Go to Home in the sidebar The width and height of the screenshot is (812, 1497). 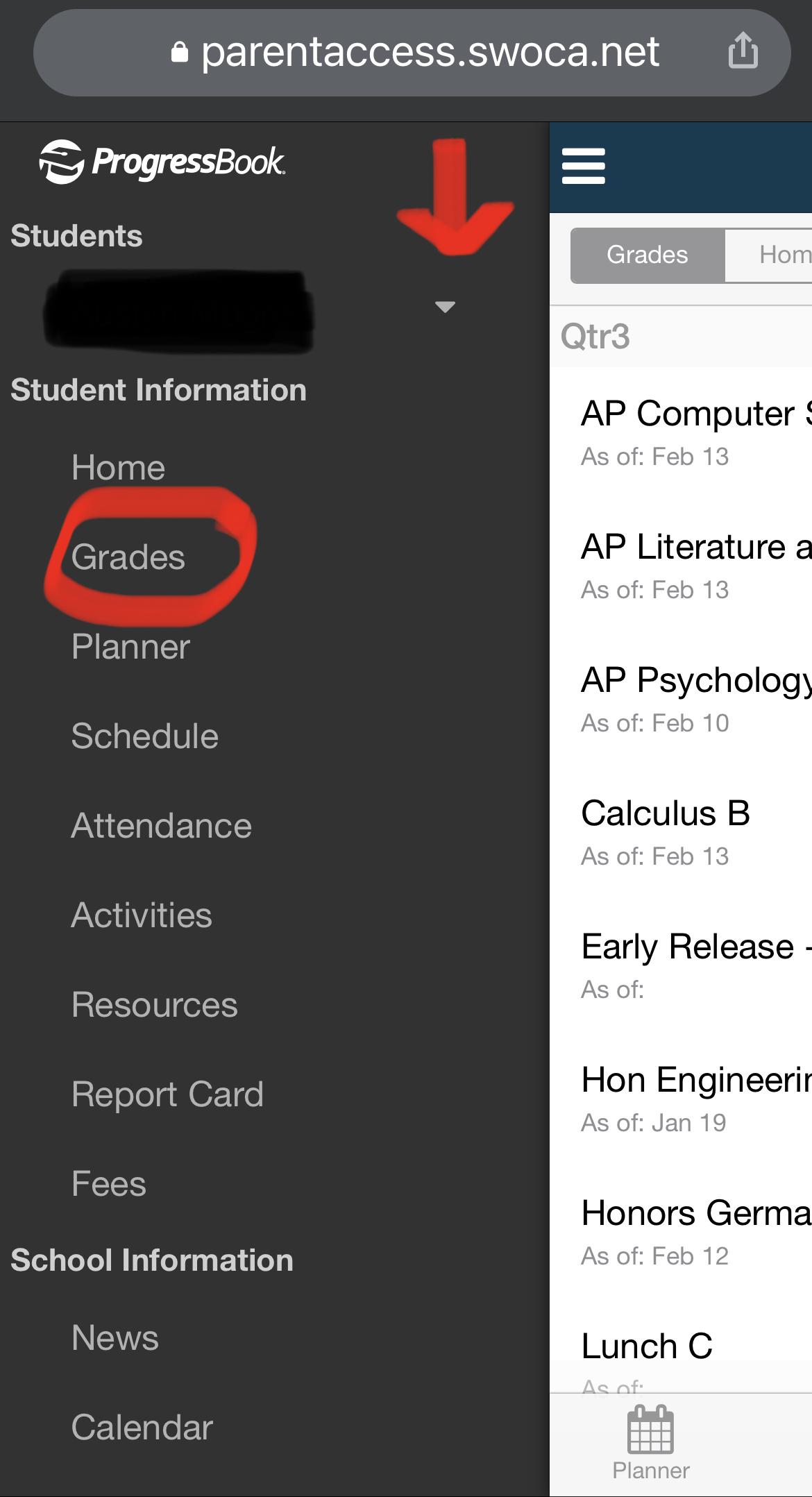pyautogui.click(x=119, y=467)
